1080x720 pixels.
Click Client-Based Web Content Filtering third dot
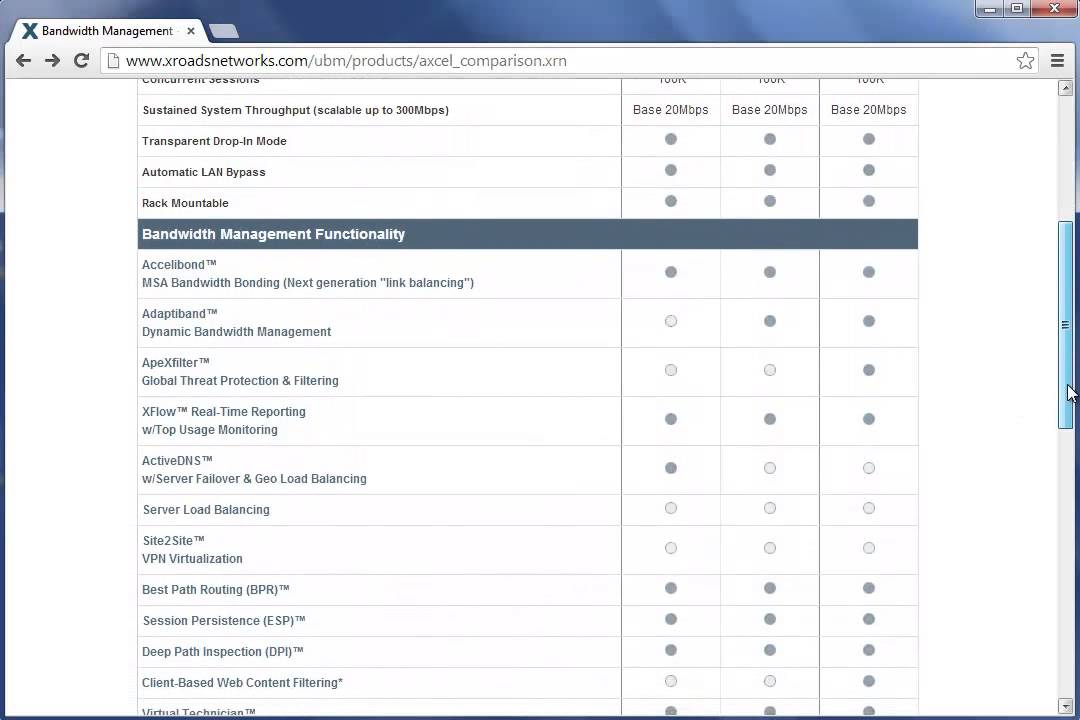pos(869,681)
